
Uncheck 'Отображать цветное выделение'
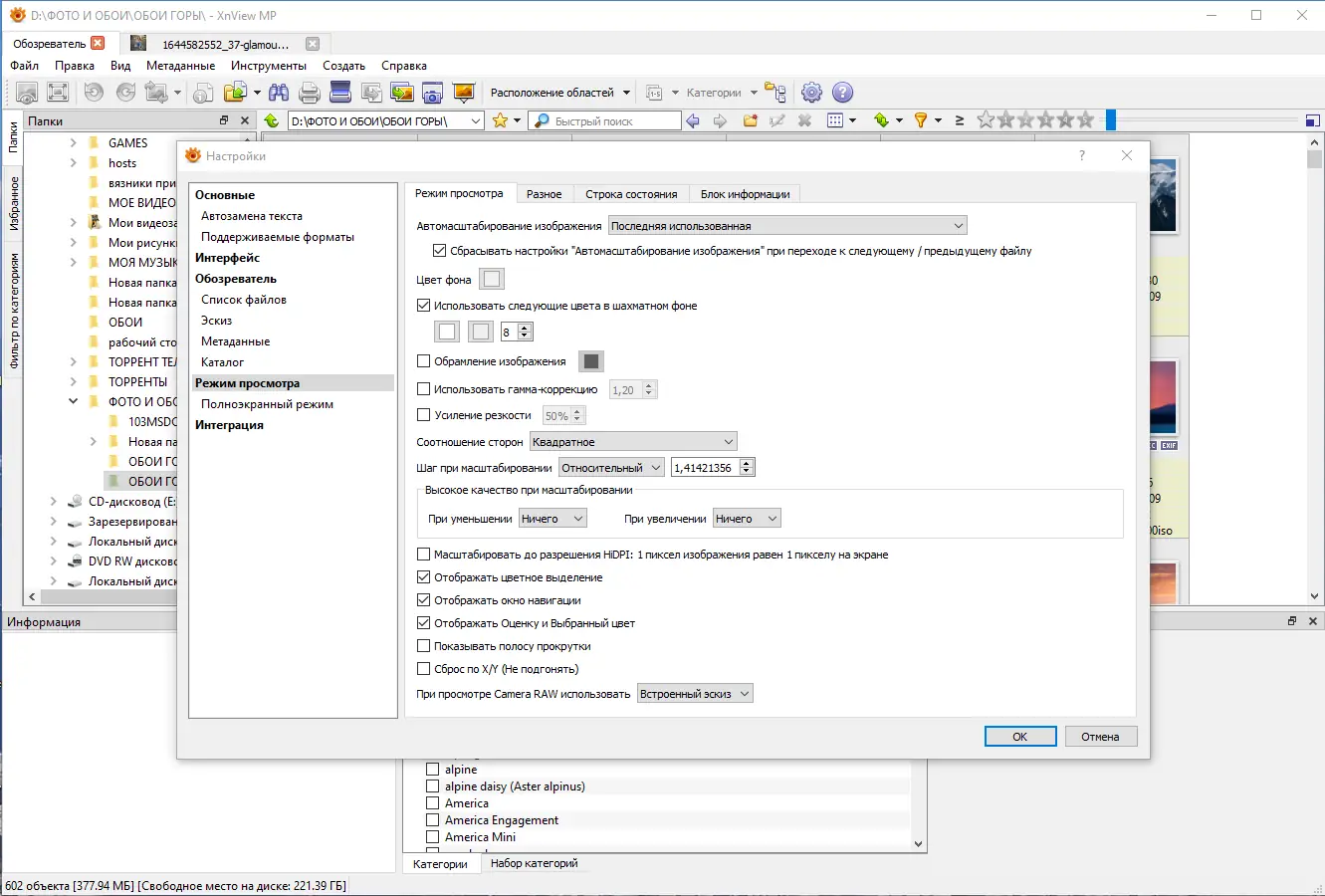click(x=423, y=577)
